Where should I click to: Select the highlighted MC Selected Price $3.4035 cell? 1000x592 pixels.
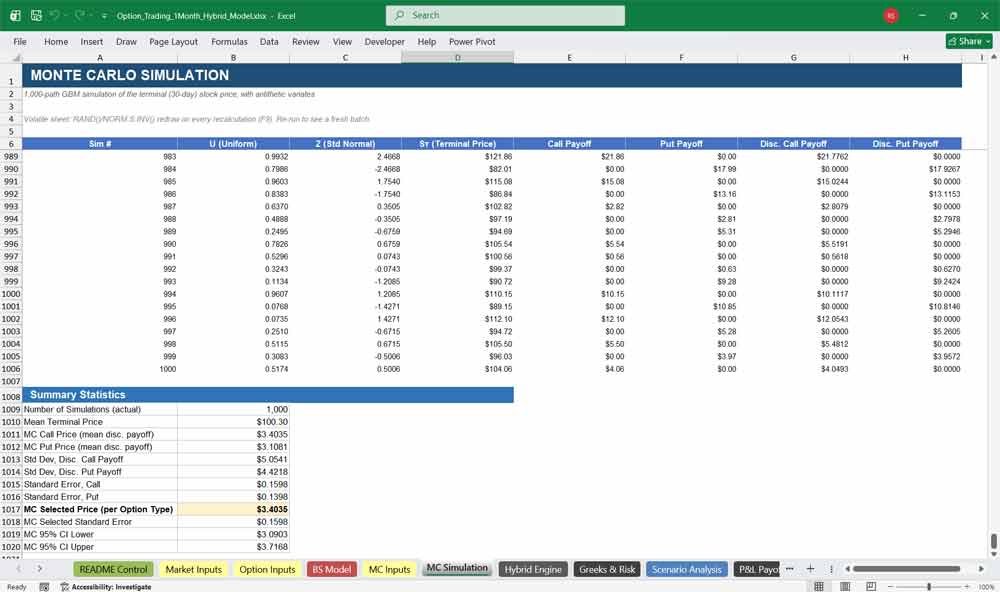click(233, 510)
